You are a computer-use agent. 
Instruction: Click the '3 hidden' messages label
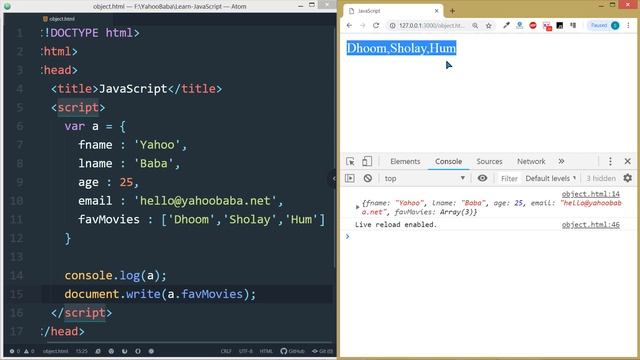601,178
